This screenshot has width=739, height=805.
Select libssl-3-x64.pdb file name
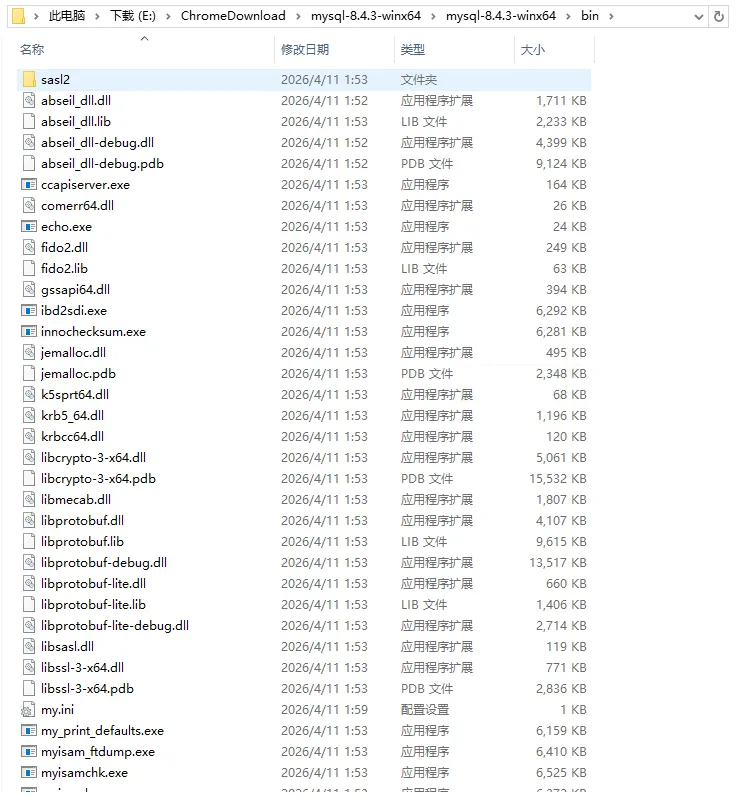(87, 689)
